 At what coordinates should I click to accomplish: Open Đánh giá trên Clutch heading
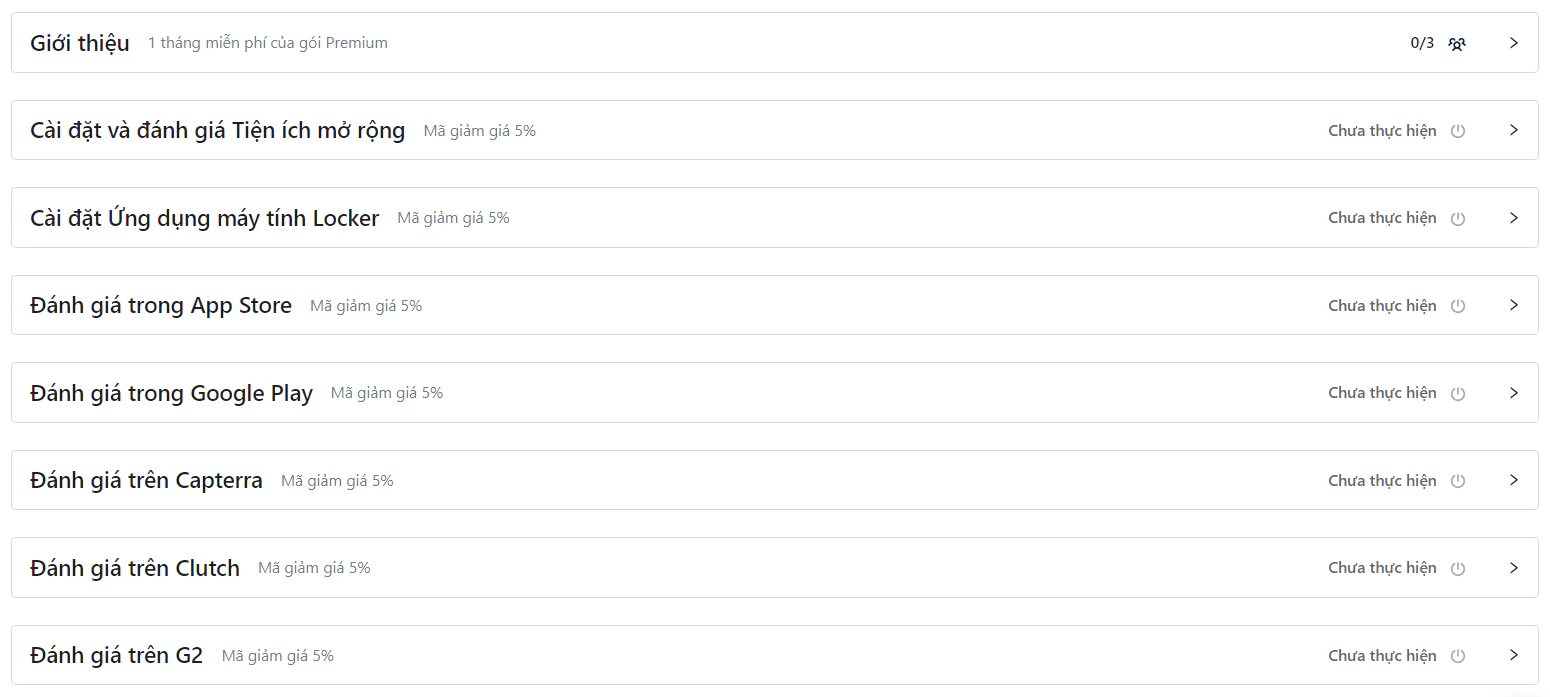[x=135, y=568]
